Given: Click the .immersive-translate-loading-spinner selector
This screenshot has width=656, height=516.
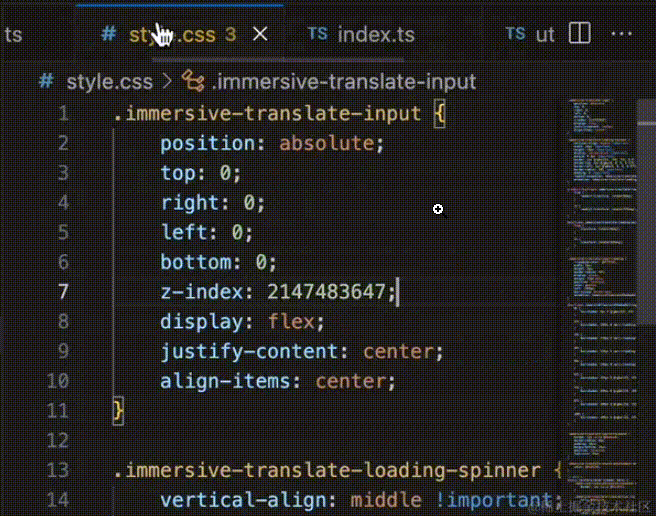Looking at the screenshot, I should click(327, 470).
